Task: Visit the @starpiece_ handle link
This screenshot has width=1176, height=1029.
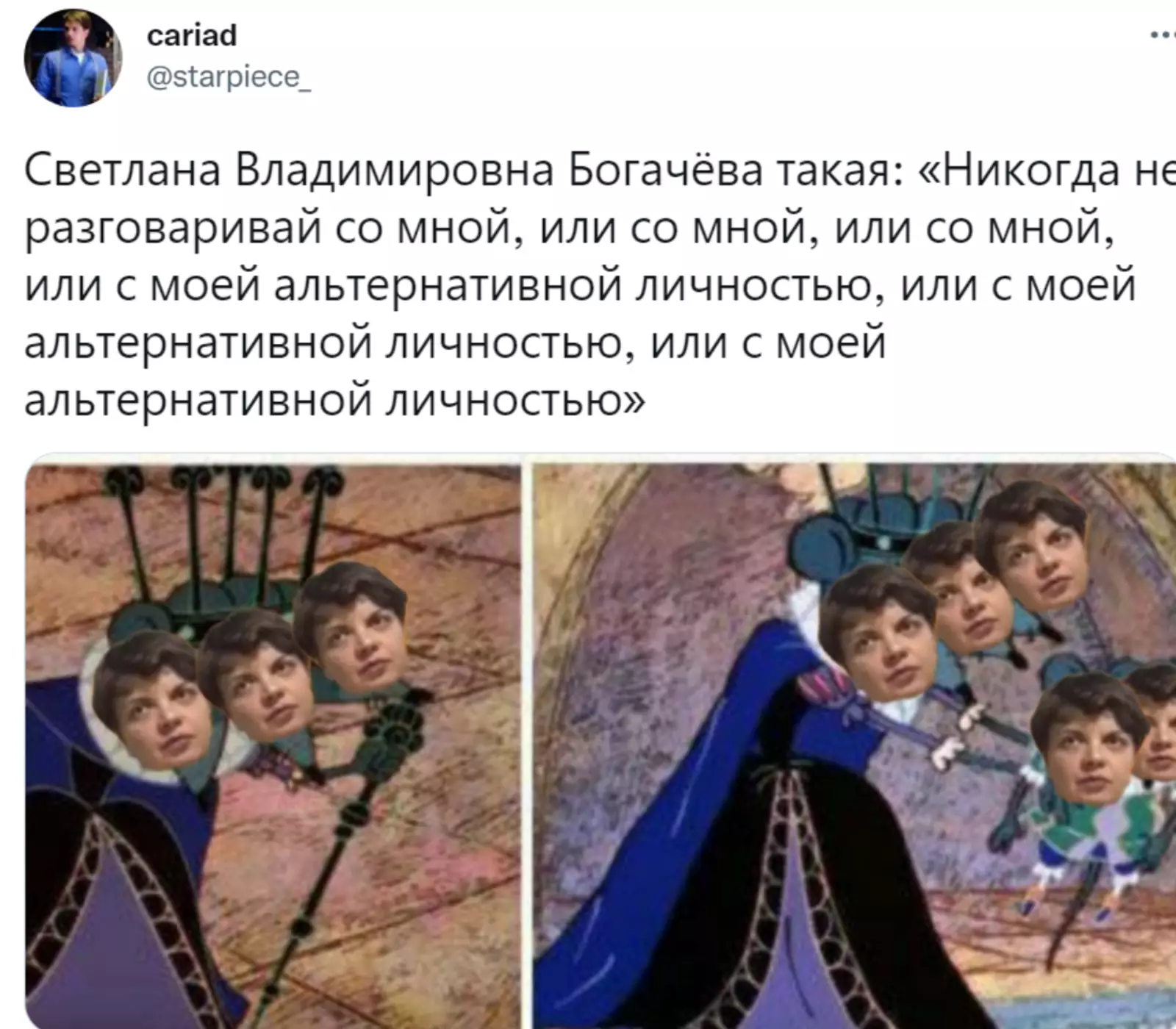Action: pos(229,76)
